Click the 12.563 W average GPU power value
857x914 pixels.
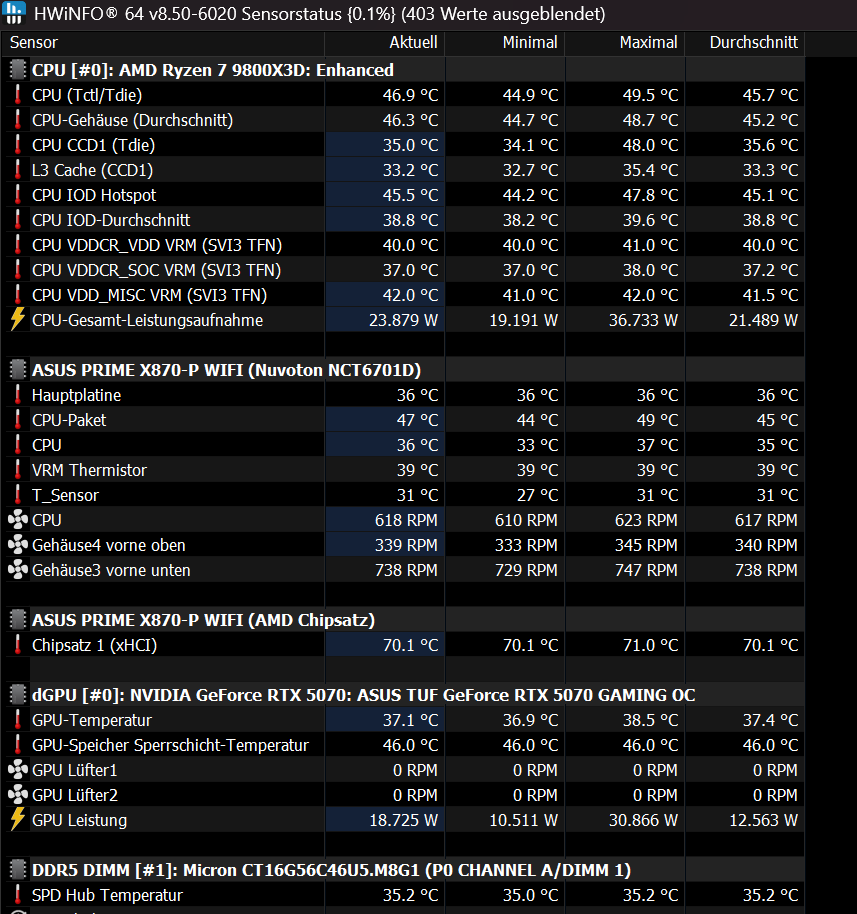763,820
